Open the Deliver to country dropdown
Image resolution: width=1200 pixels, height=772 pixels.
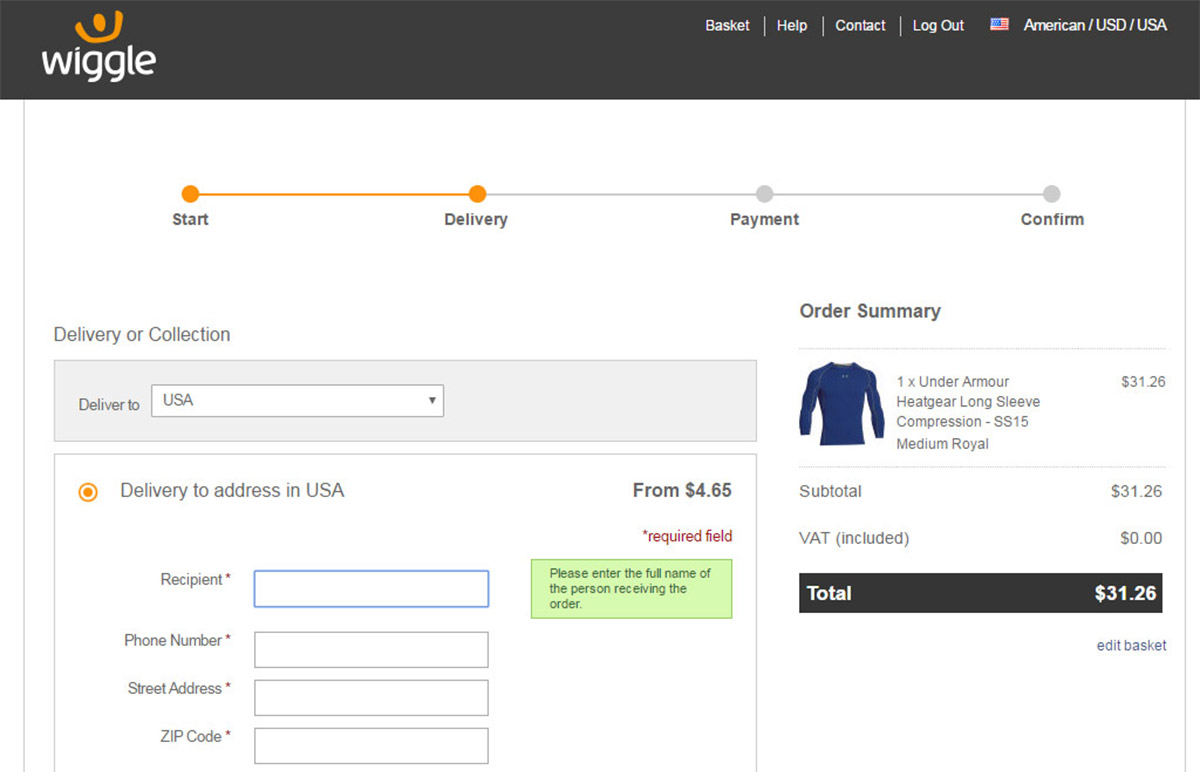pyautogui.click(x=297, y=400)
